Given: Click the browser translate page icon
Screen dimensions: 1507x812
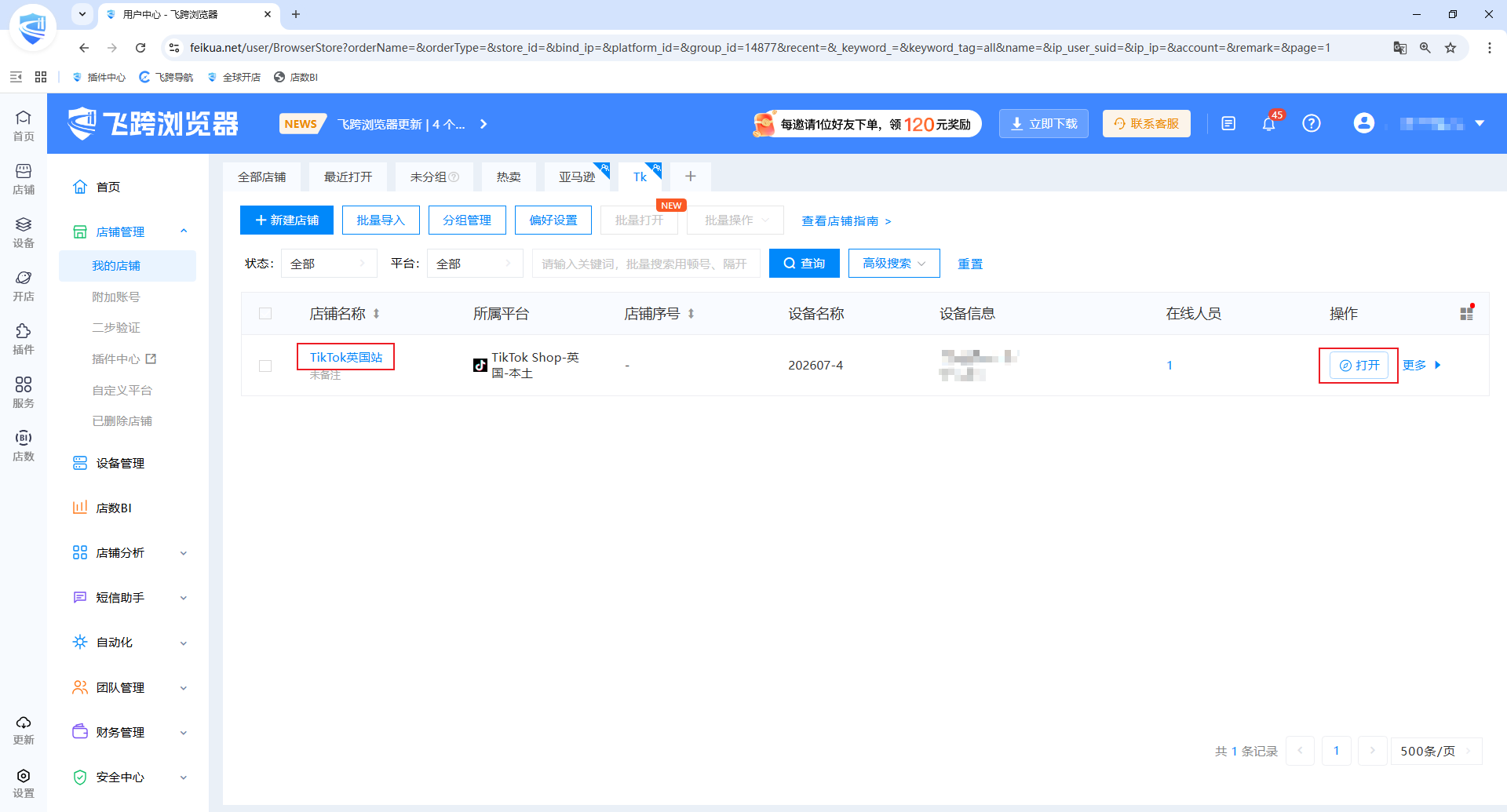Looking at the screenshot, I should (1400, 48).
